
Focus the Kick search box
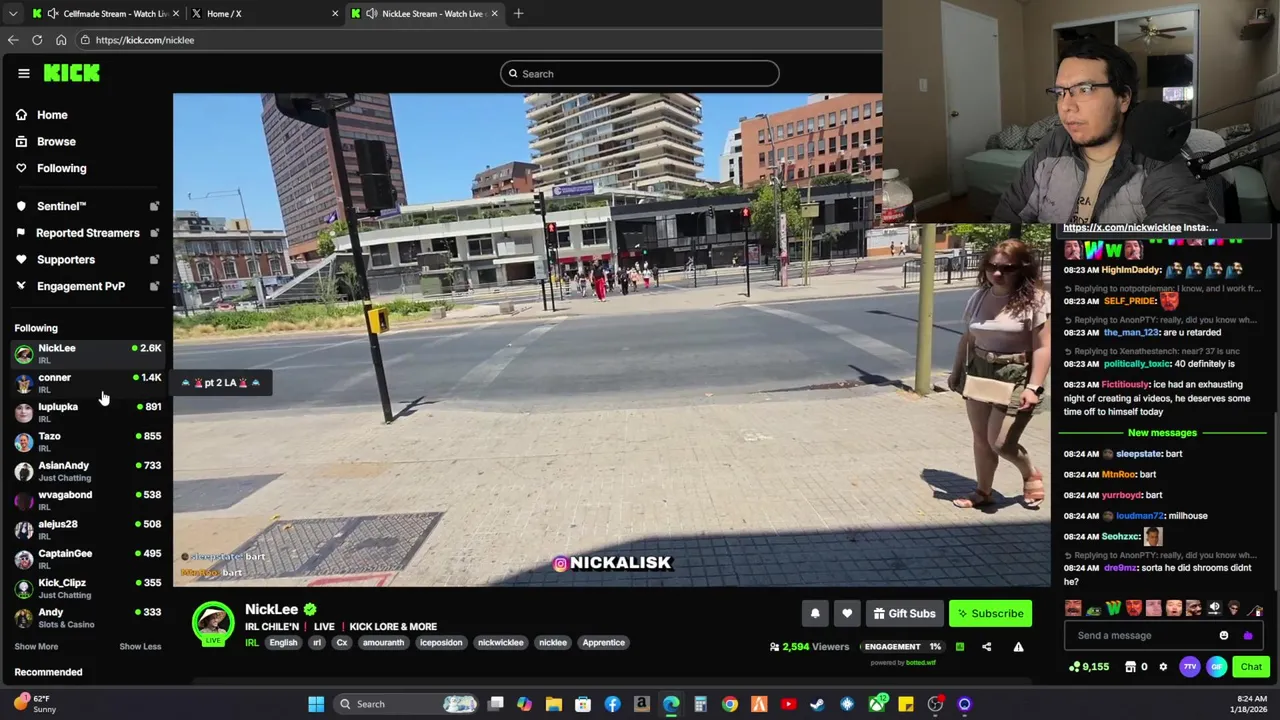[x=640, y=74]
